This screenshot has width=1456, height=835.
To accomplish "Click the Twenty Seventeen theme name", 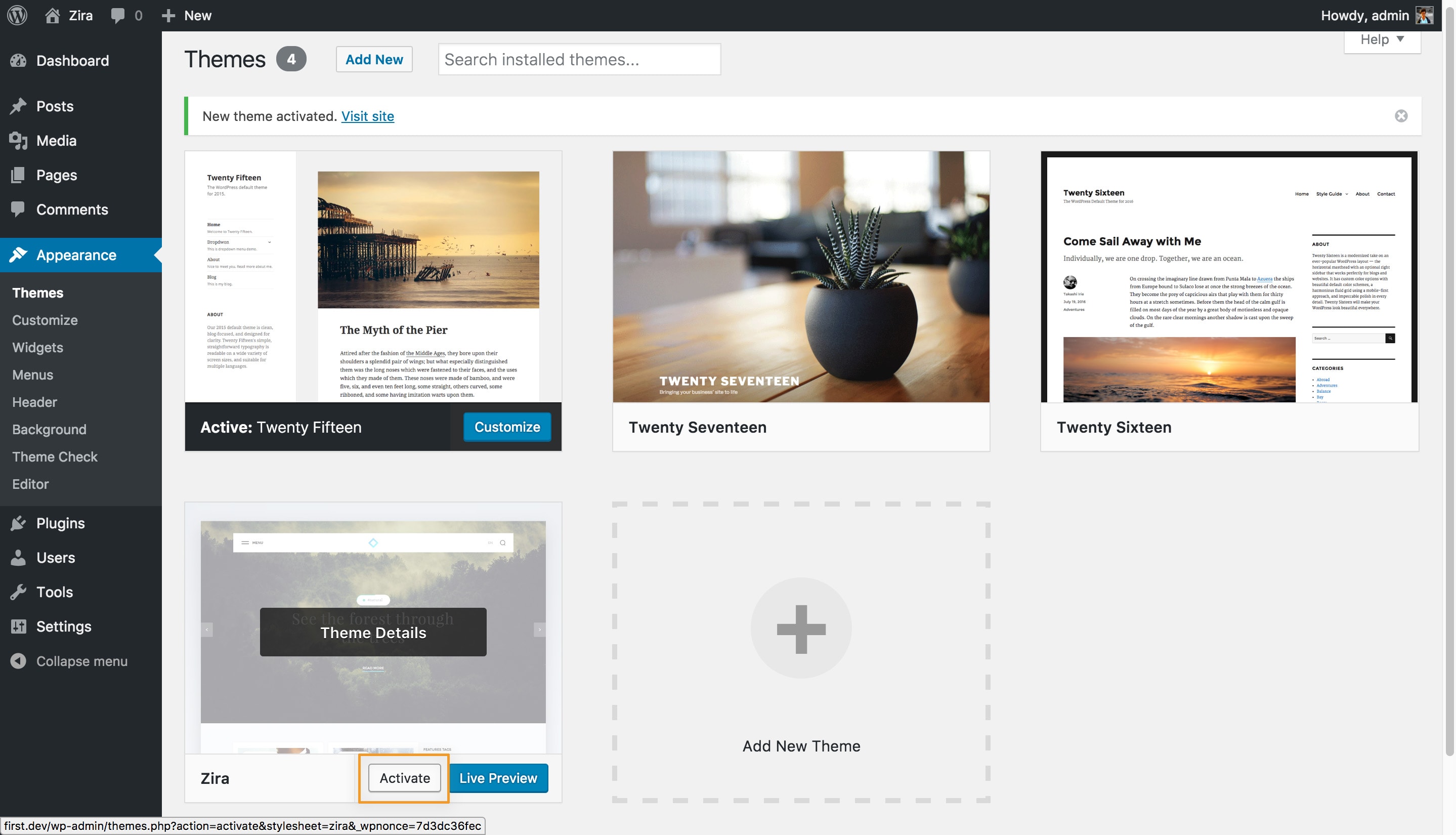I will 697,427.
